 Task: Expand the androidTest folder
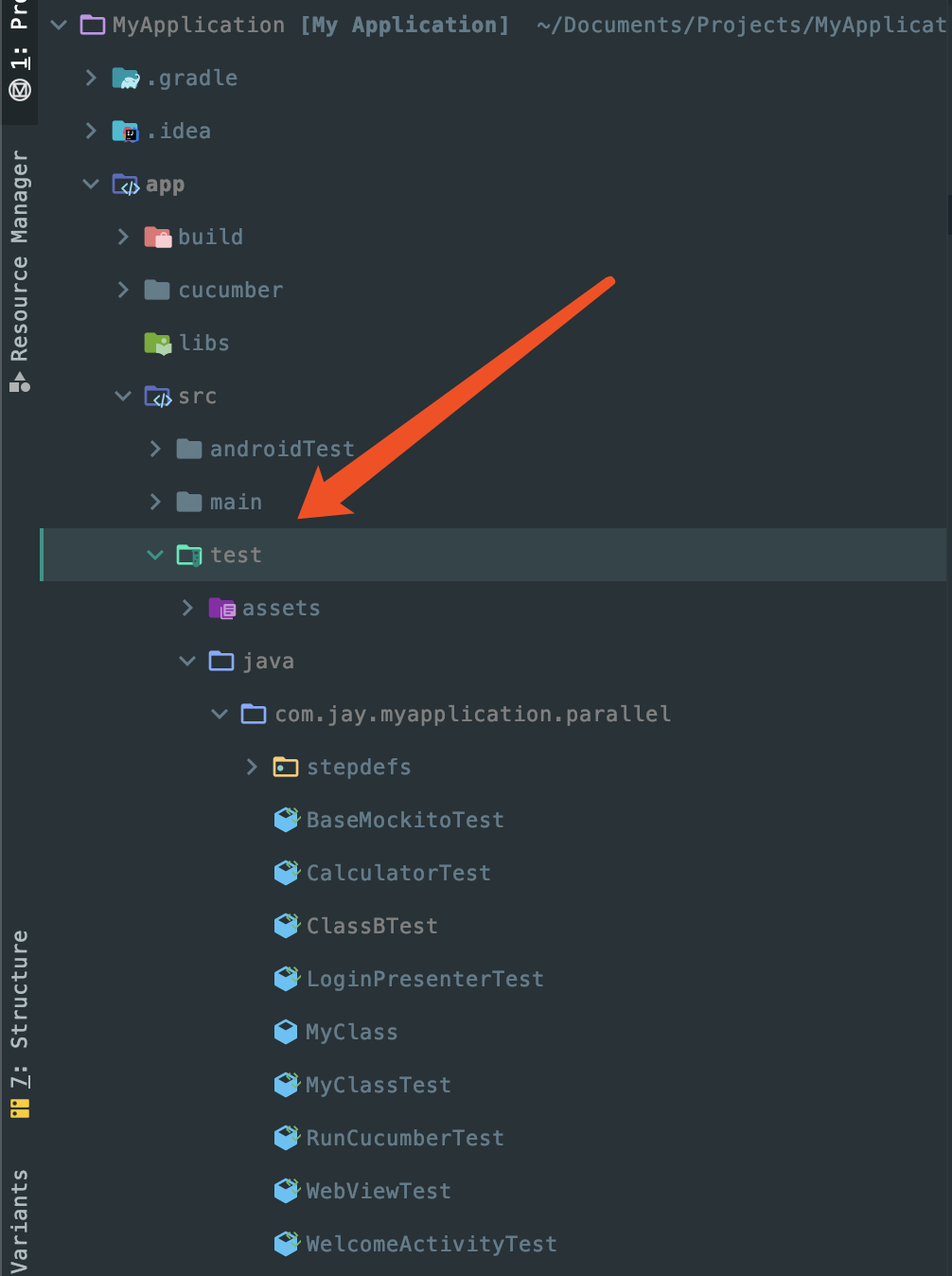tap(155, 450)
